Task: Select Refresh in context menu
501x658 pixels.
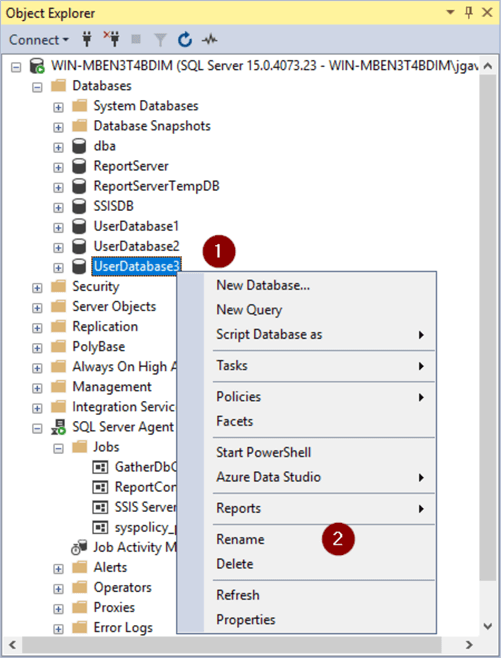Action: 320,595
